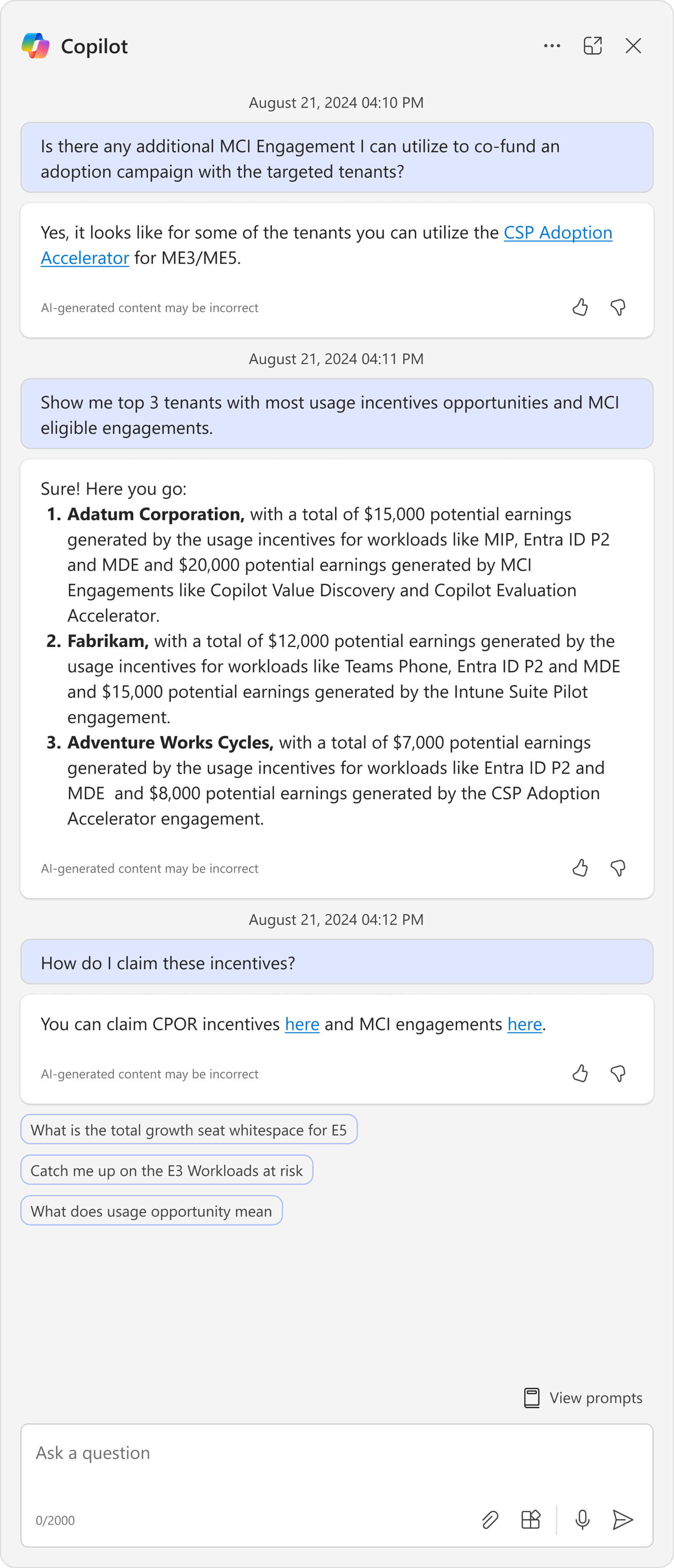Open the CSP Adoption Accelerator link
Viewport: 674px width, 1568px height.
pos(557,232)
